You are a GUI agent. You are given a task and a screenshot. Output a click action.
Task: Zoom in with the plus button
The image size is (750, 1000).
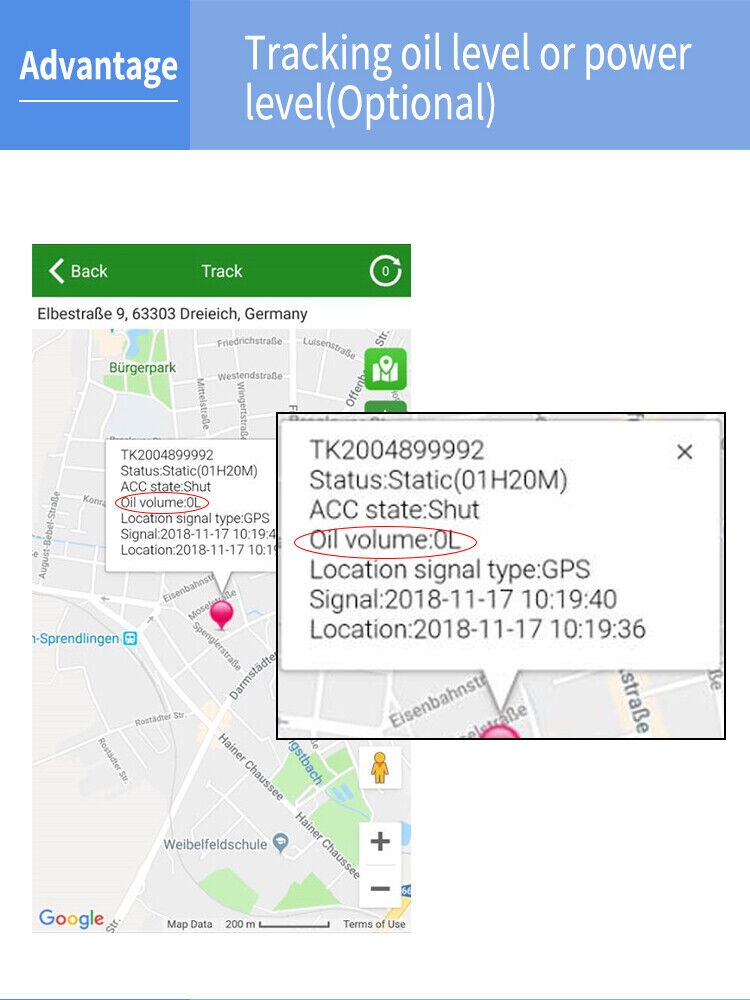pyautogui.click(x=380, y=841)
